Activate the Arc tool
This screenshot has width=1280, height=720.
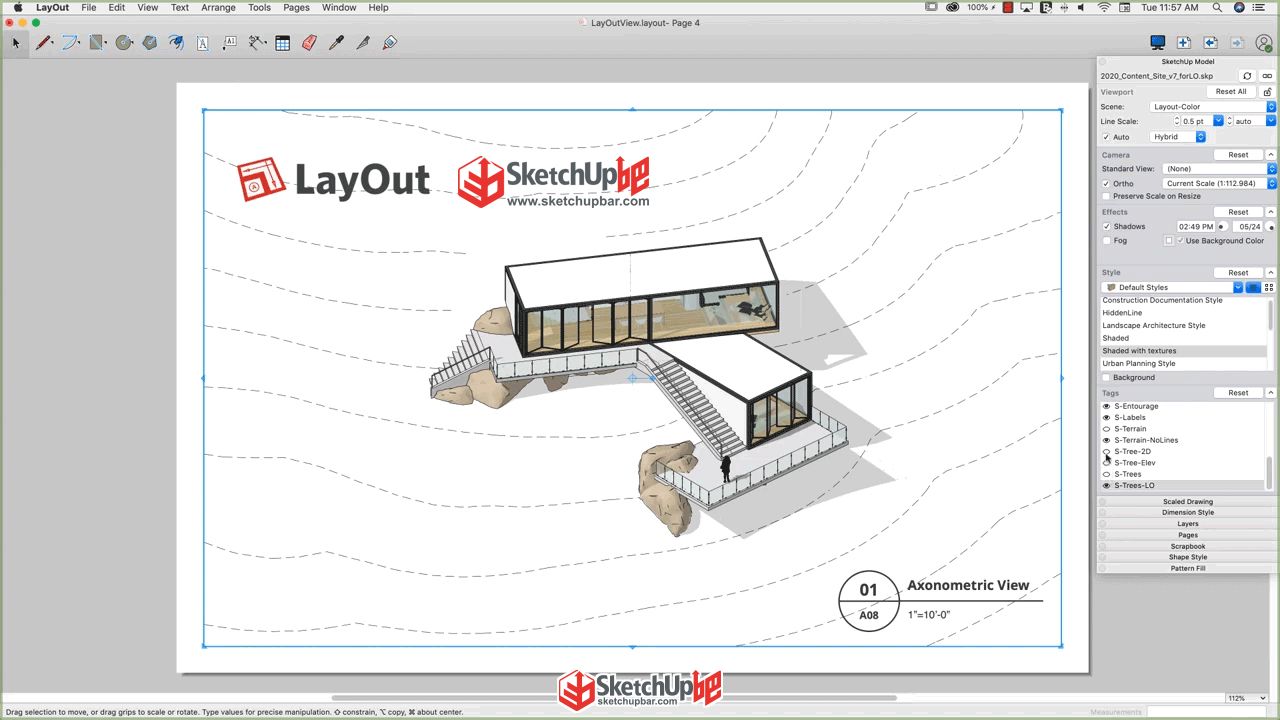pos(71,43)
